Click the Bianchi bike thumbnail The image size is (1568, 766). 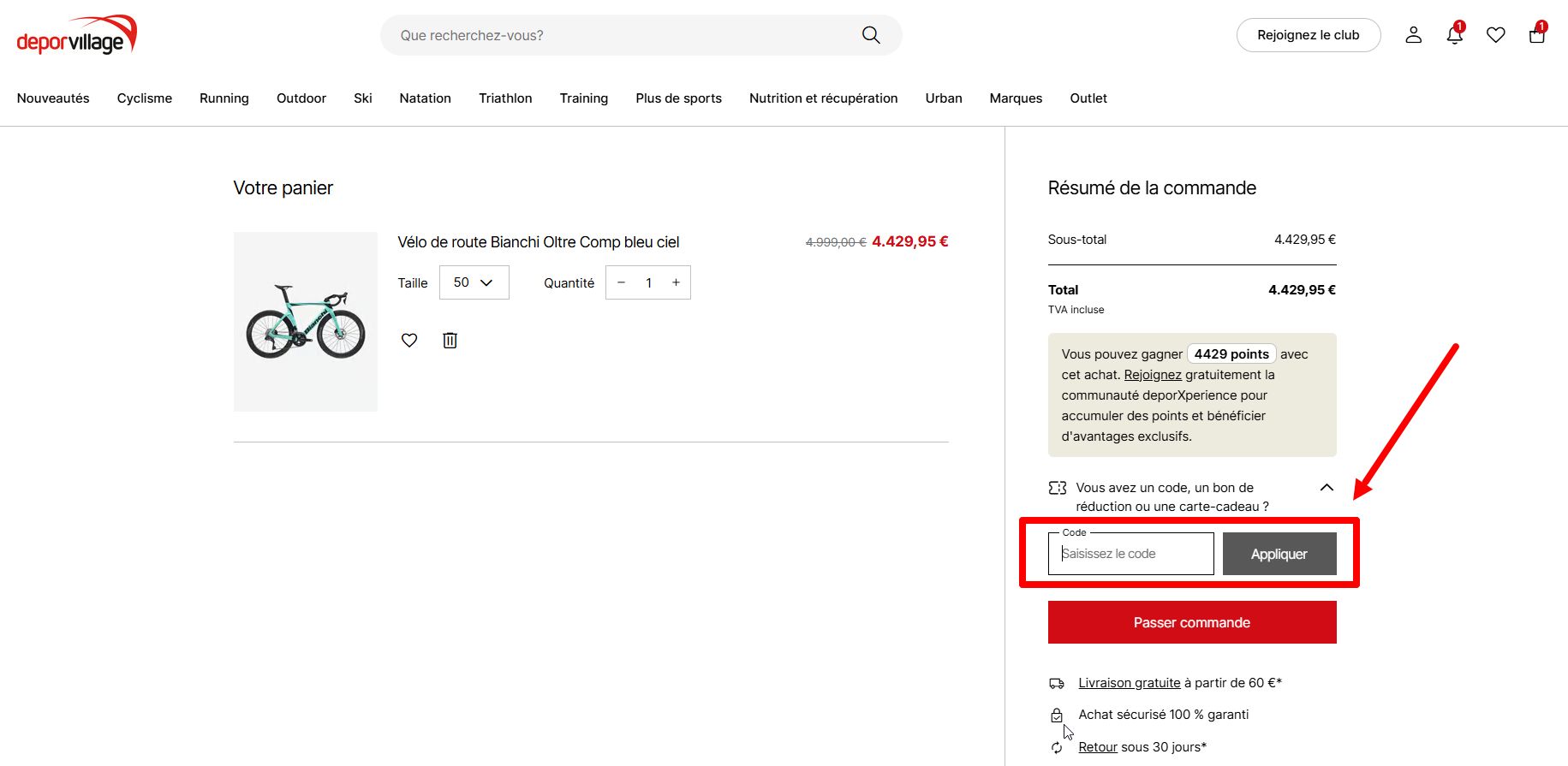[x=306, y=322]
